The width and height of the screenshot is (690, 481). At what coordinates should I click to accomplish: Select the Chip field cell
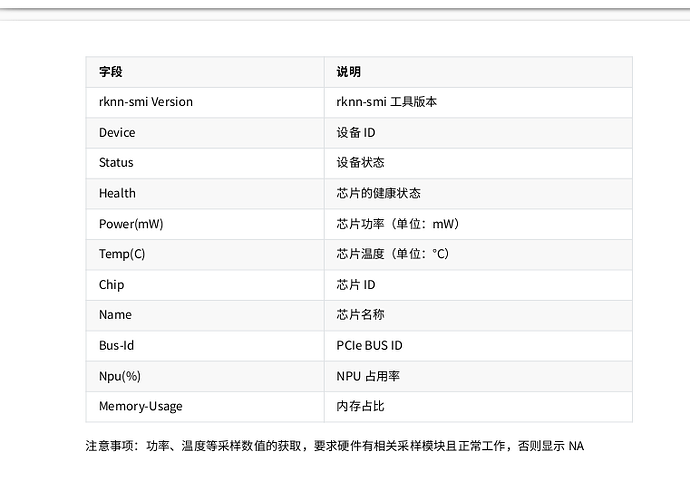pyautogui.click(x=205, y=285)
